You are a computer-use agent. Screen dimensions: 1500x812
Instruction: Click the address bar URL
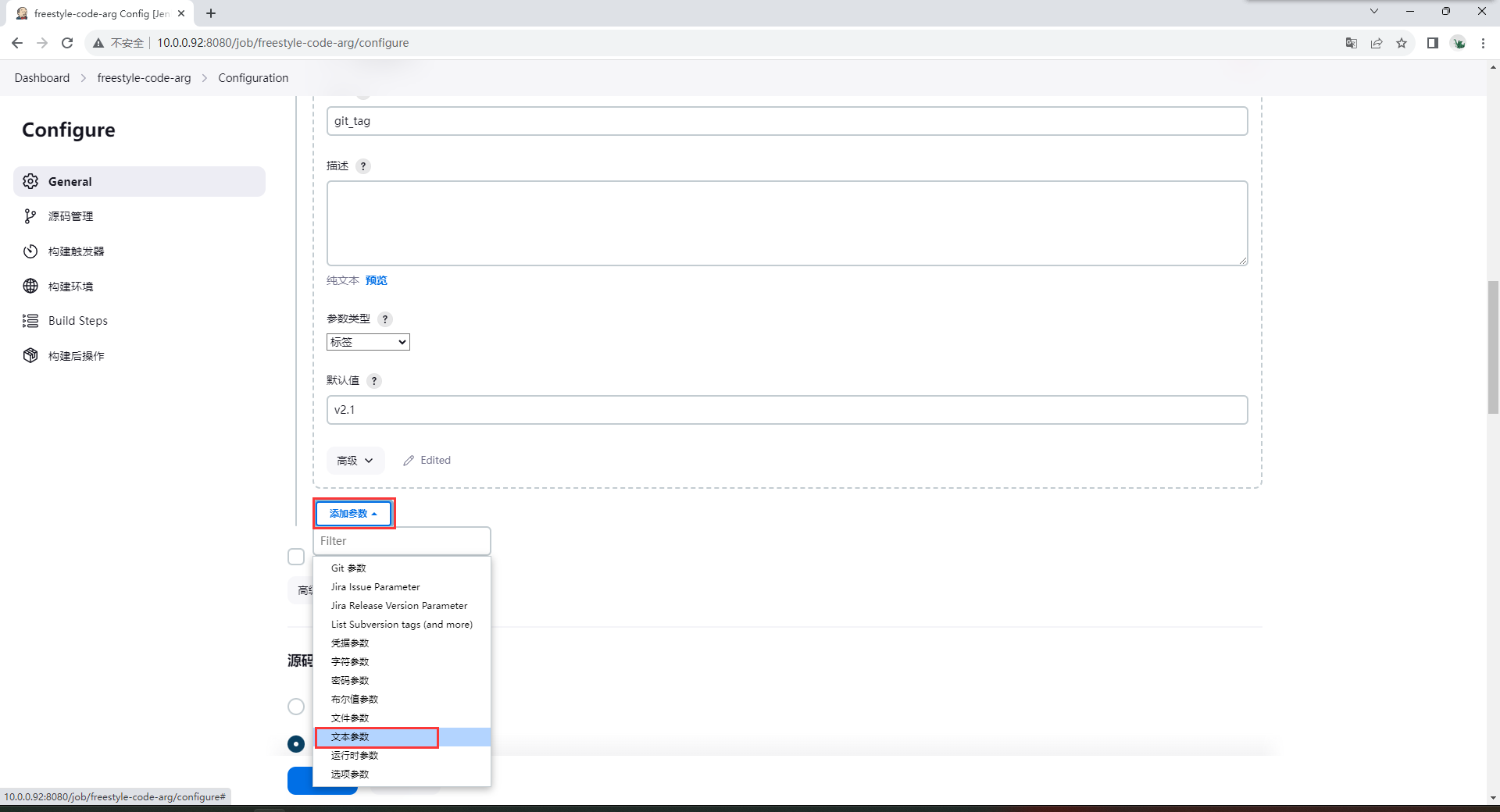tap(283, 43)
